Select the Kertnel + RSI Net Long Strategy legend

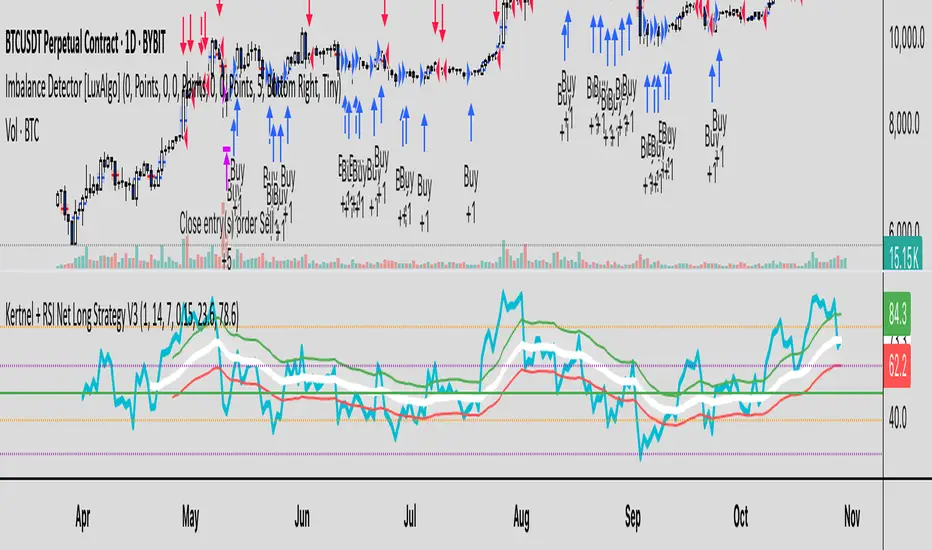pyautogui.click(x=122, y=315)
